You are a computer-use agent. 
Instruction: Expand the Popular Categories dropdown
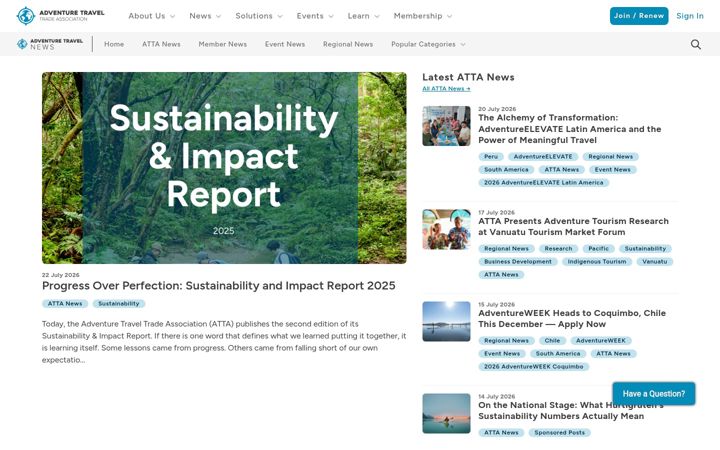click(428, 44)
